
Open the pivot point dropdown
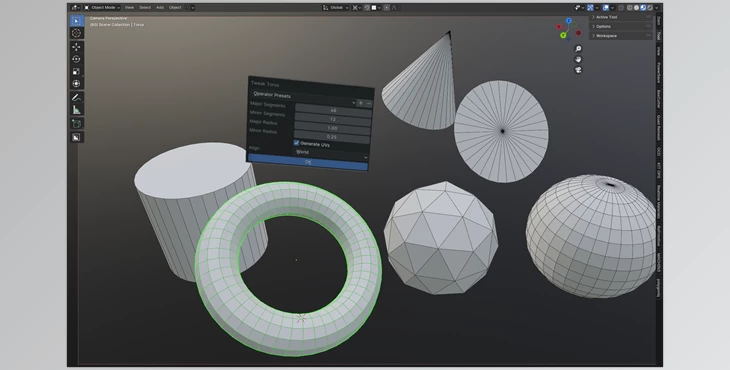tap(357, 7)
